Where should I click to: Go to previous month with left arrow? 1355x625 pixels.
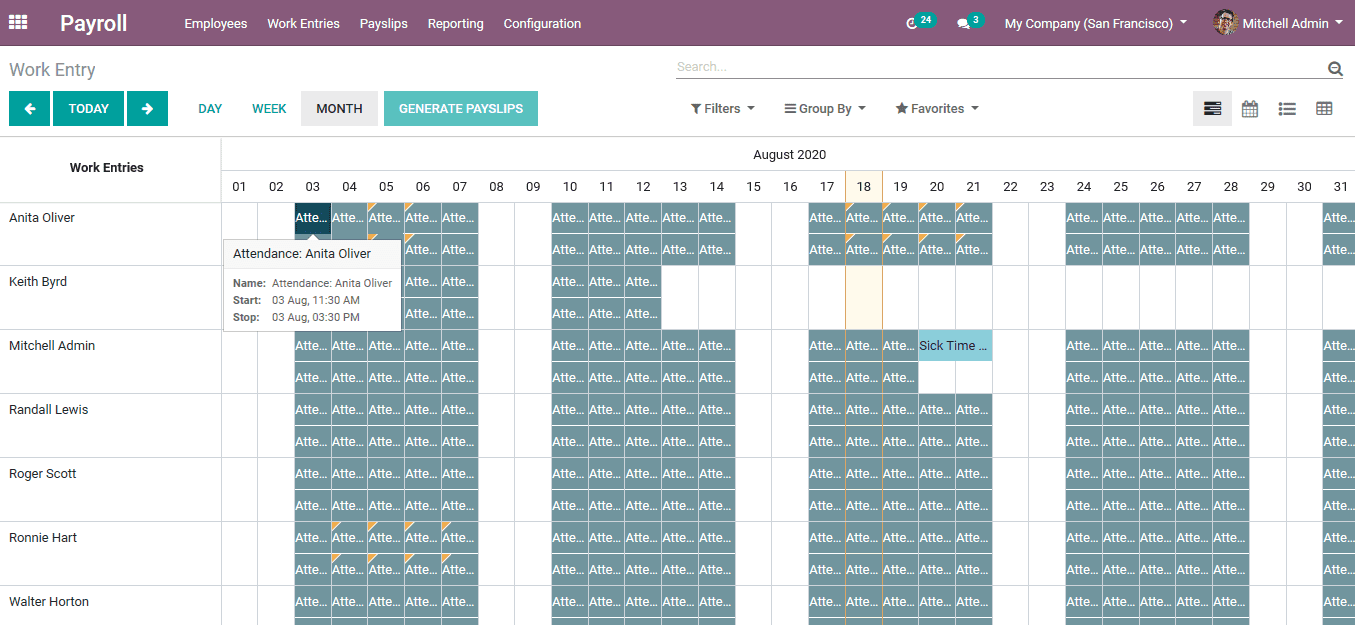(30, 109)
